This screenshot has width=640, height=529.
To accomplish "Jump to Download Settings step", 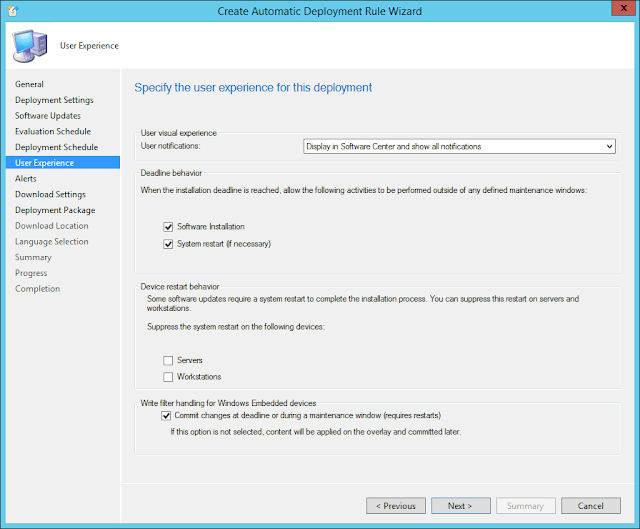I will tap(50, 194).
